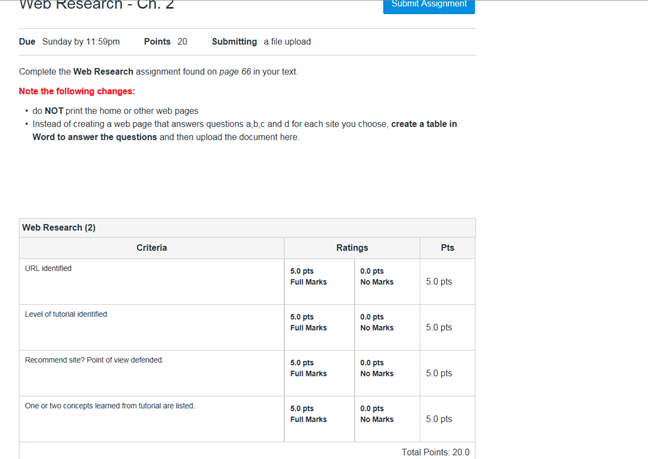Choose No Marks rating for 'Level of tutorial identified'
This screenshot has width=648, height=459.
point(376,323)
